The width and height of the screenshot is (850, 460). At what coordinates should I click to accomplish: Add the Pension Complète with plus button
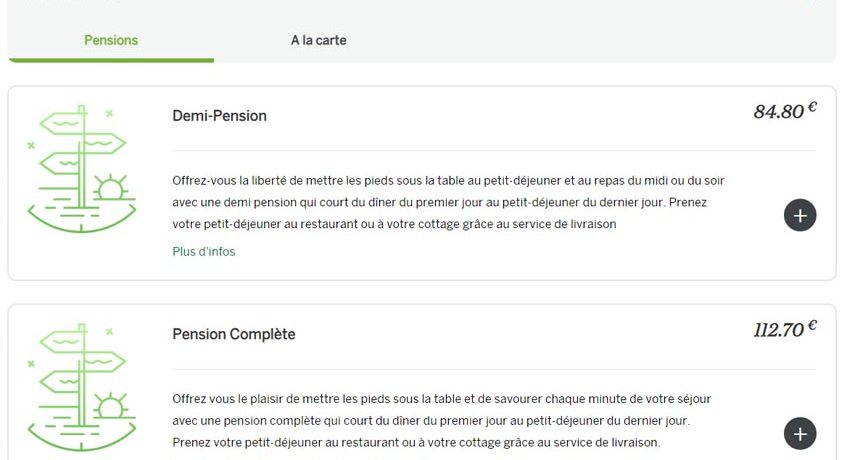point(800,433)
